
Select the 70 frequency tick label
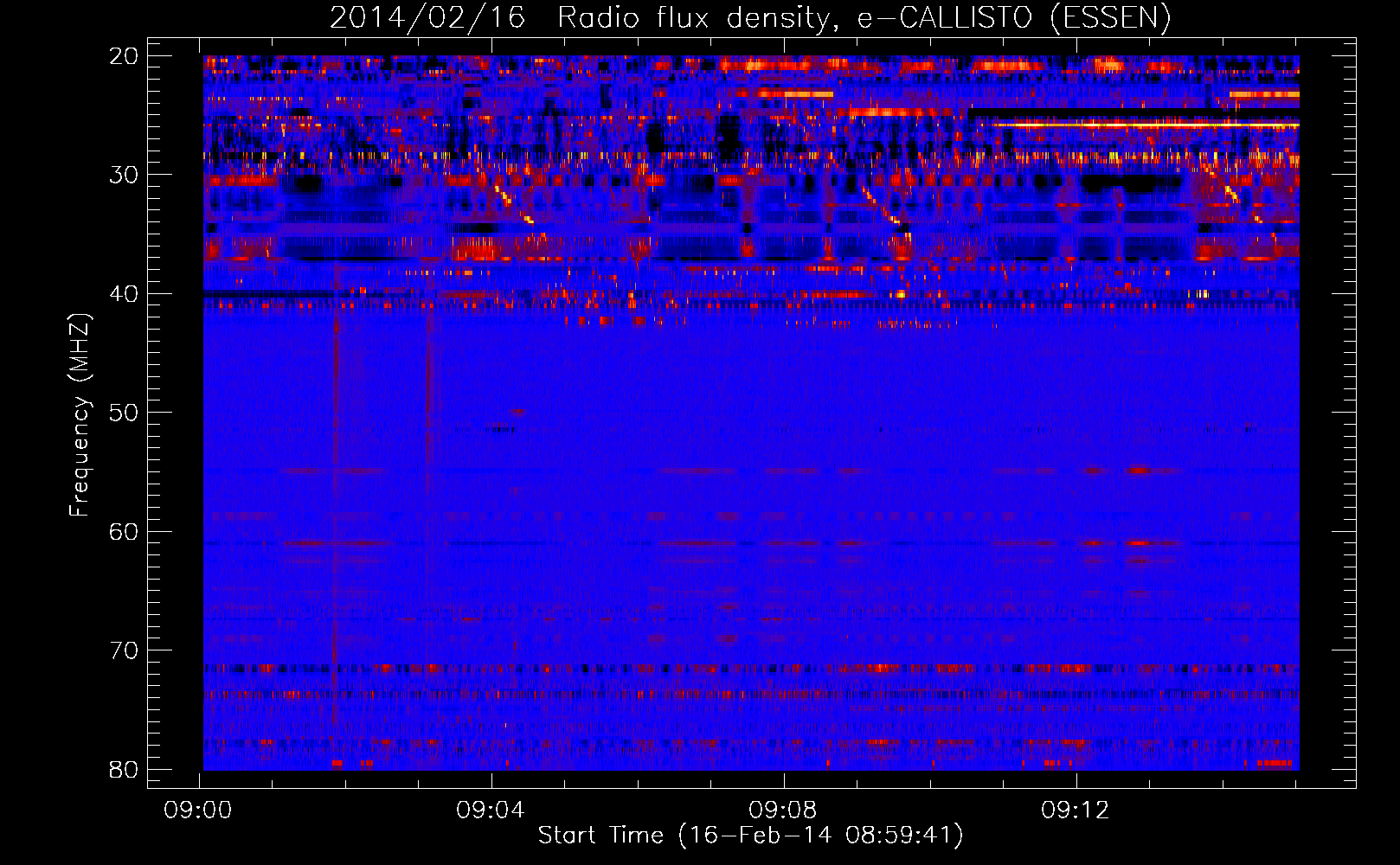(x=124, y=650)
